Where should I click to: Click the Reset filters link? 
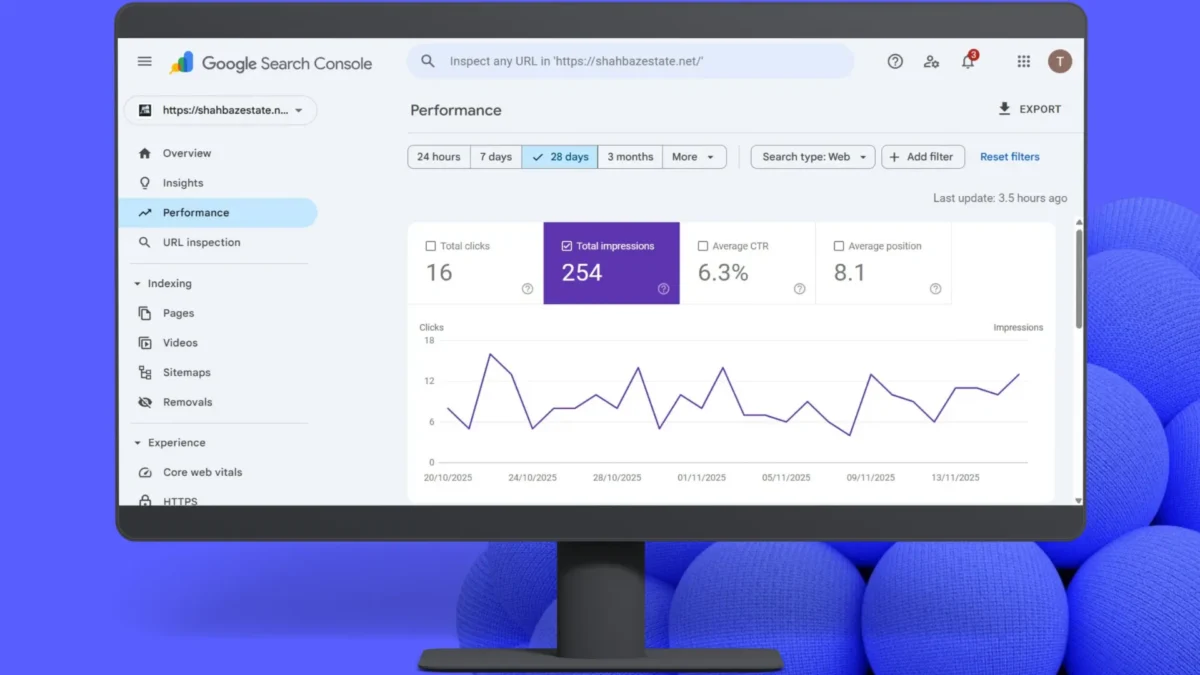tap(1009, 157)
